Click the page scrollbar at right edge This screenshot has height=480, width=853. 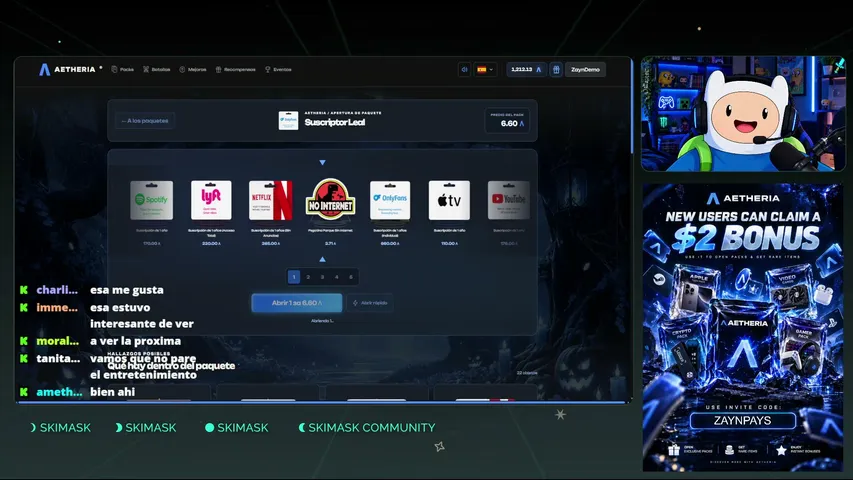632,106
